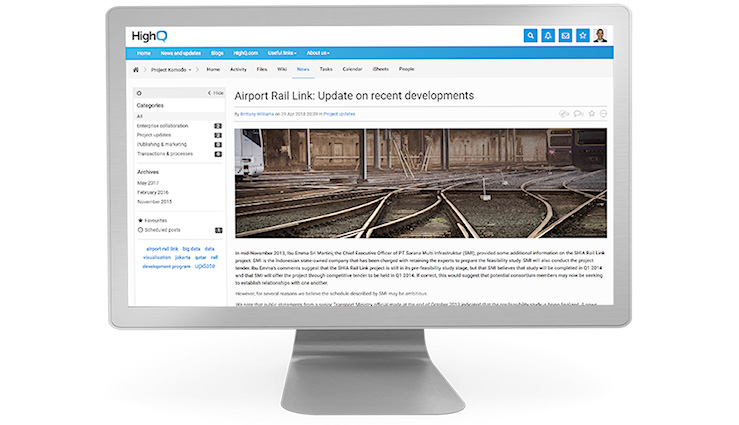Open the February 2016 archive
The image size is (739, 425).
[153, 192]
